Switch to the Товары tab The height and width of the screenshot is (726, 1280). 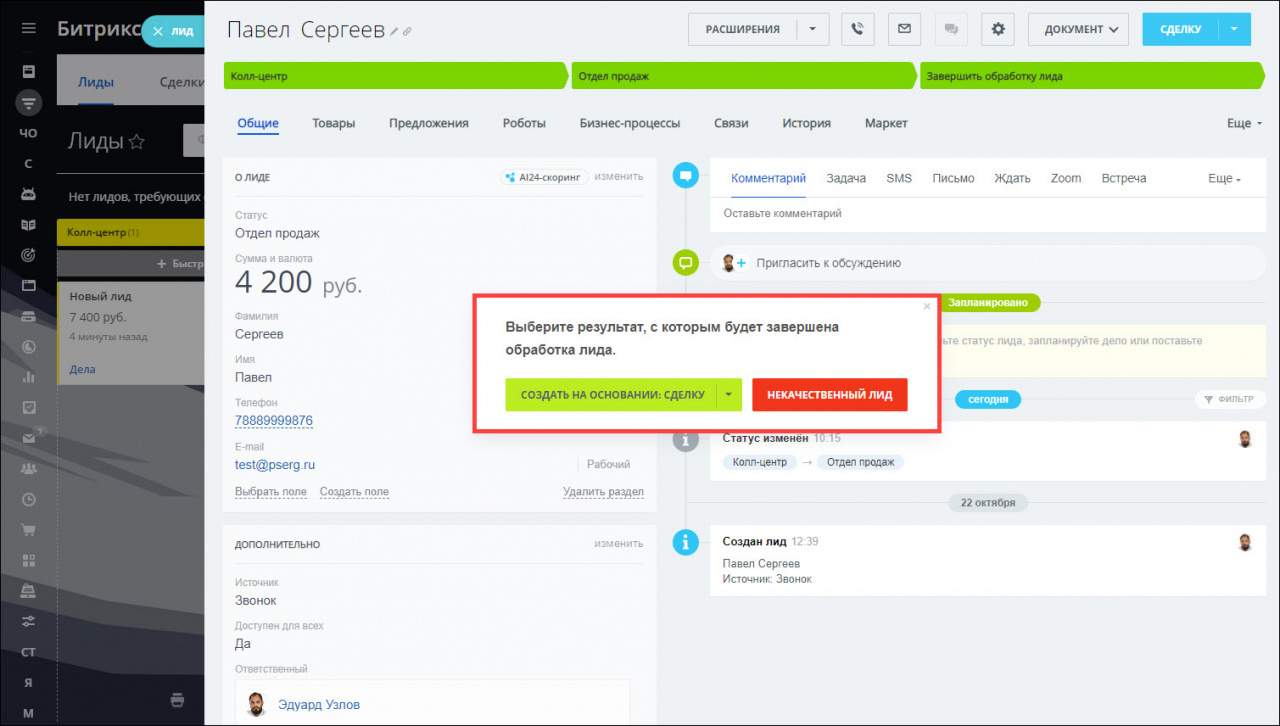point(333,123)
